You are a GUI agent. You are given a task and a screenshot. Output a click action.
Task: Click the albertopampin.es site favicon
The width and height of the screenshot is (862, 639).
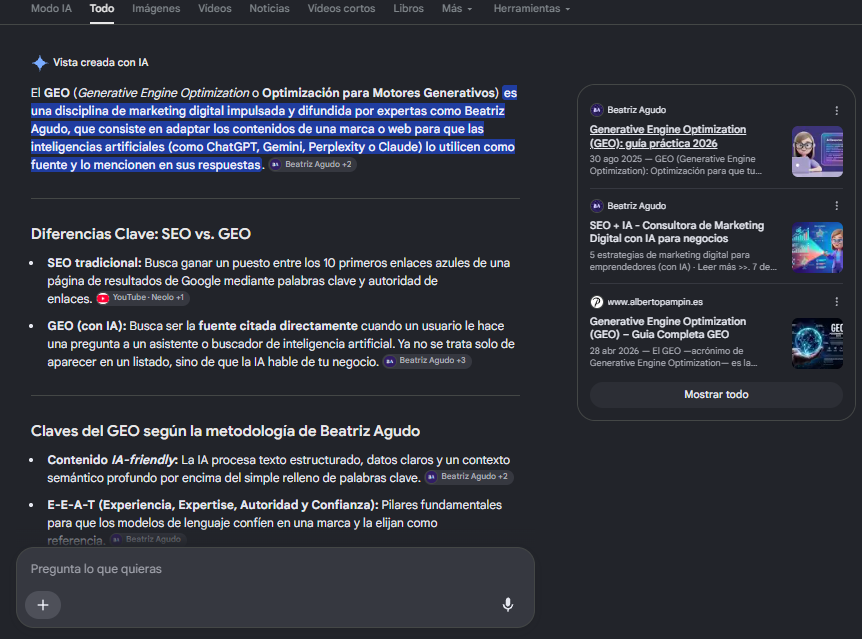point(596,302)
